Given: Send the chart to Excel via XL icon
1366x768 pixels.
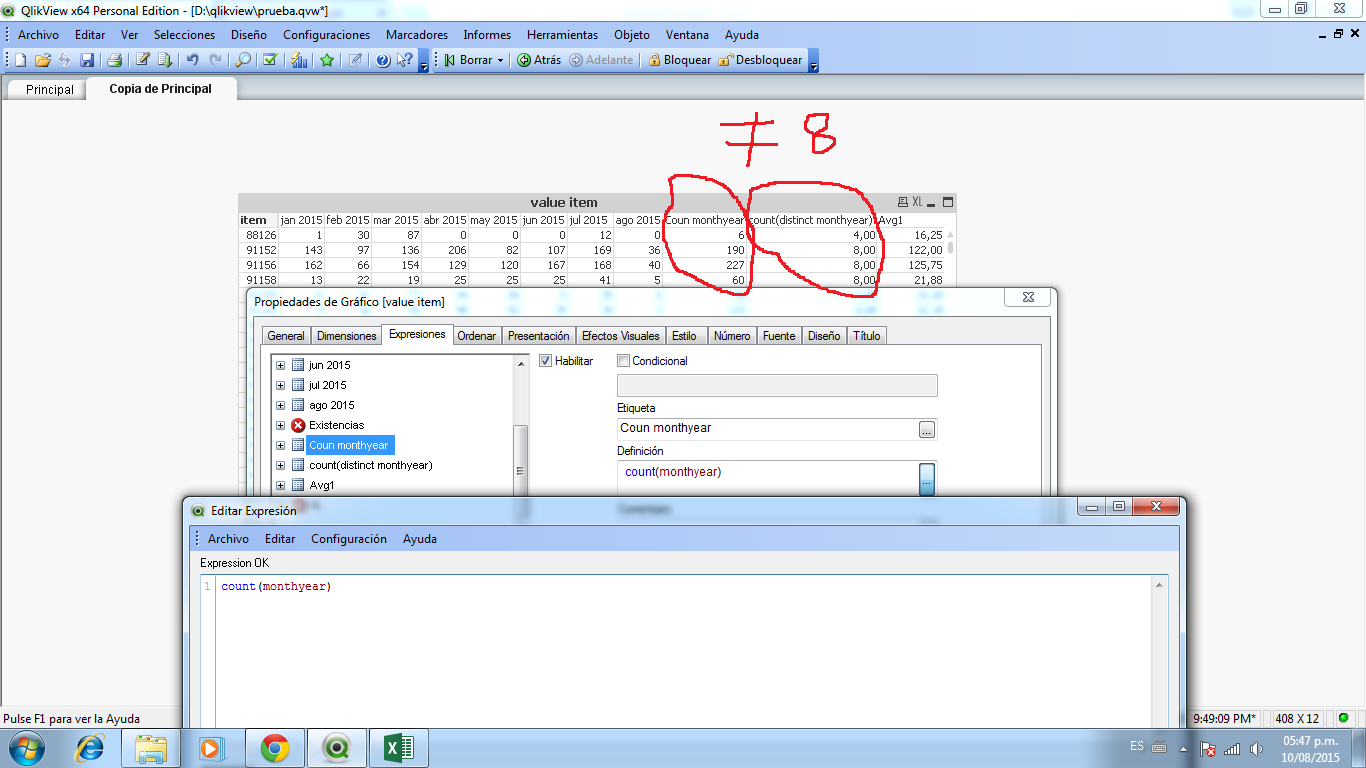Looking at the screenshot, I should 917,202.
